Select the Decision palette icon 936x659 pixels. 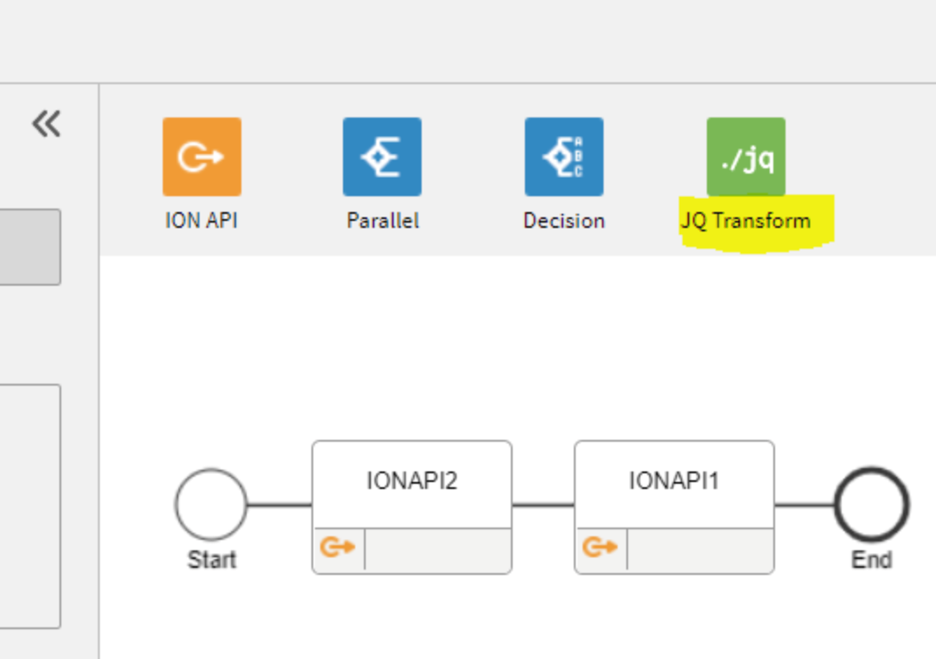pyautogui.click(x=564, y=157)
